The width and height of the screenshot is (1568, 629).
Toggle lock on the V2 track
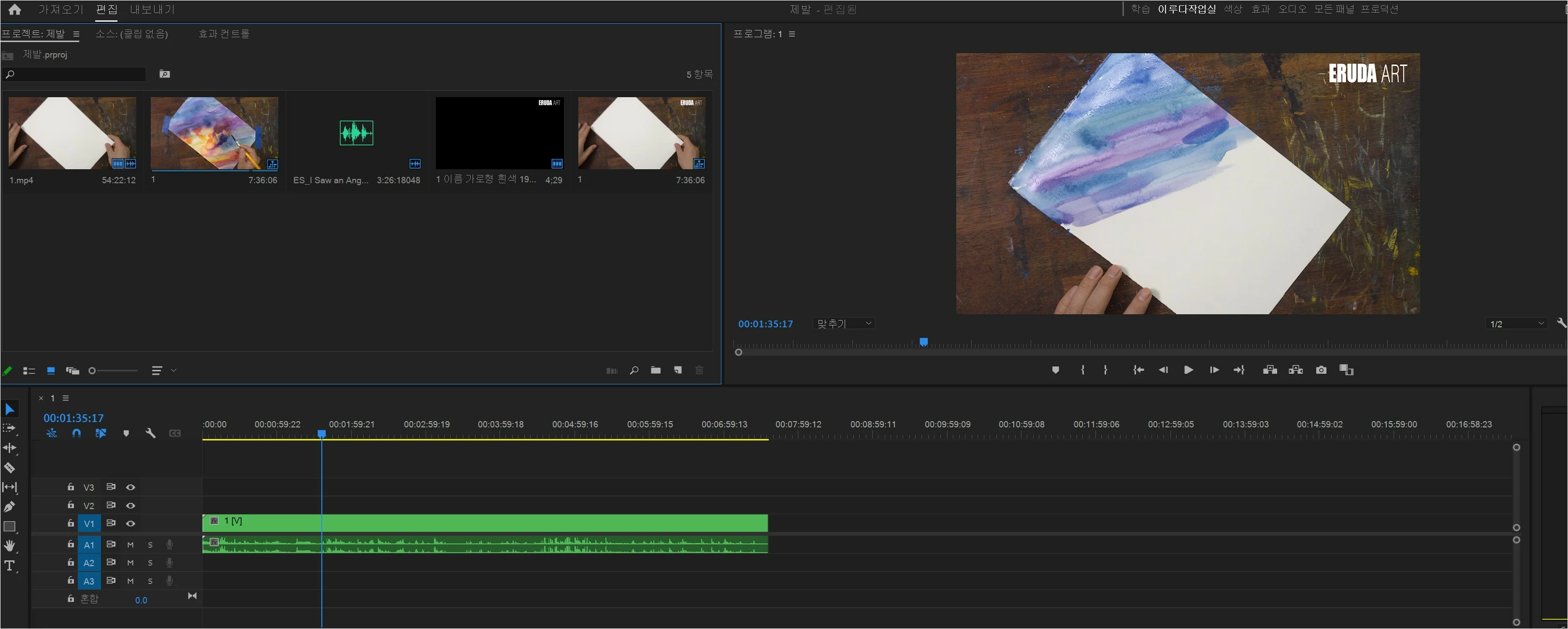pos(71,505)
